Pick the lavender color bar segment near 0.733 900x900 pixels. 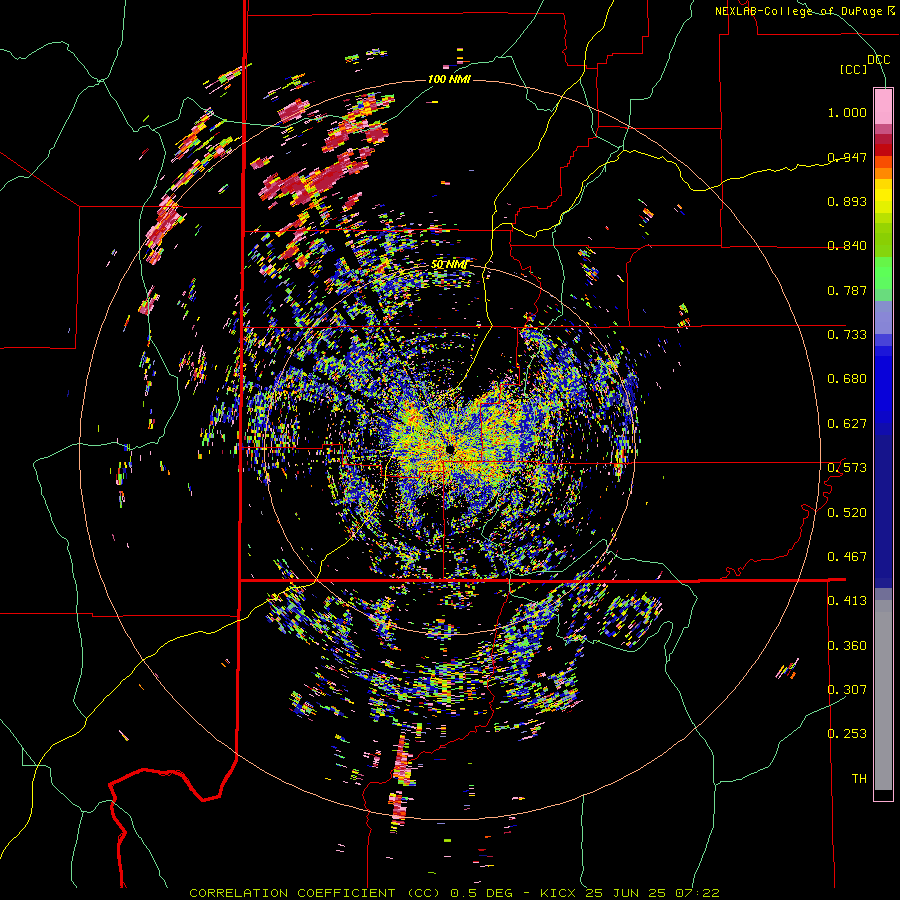pos(883,318)
